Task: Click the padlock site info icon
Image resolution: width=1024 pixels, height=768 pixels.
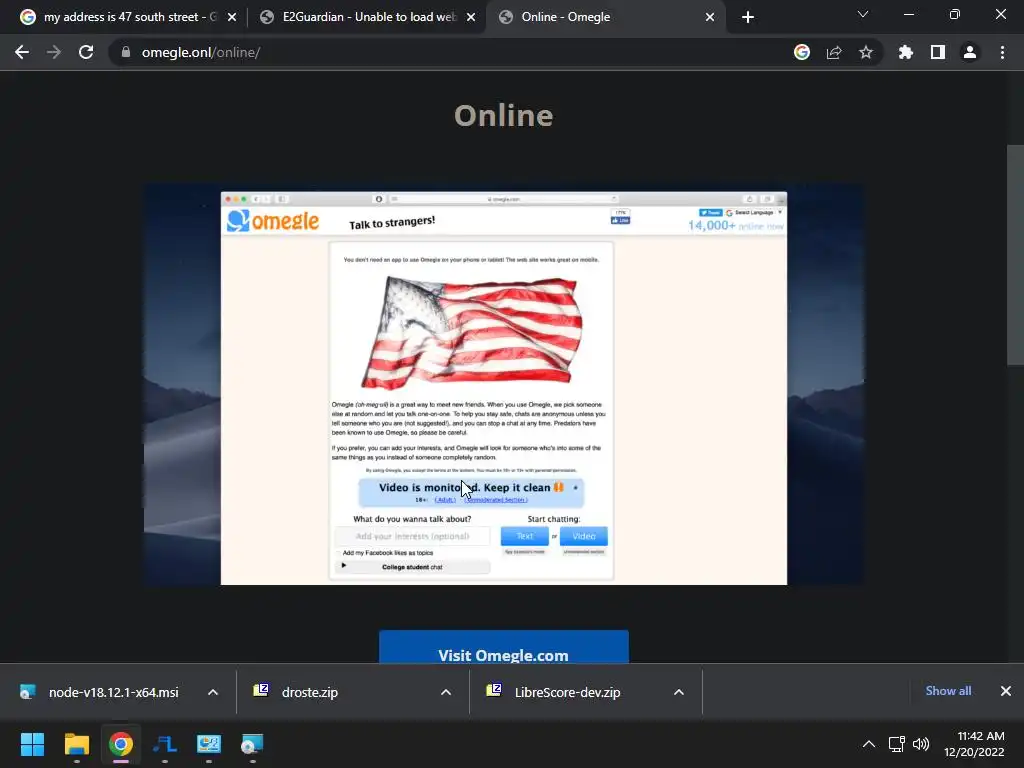Action: click(x=125, y=52)
